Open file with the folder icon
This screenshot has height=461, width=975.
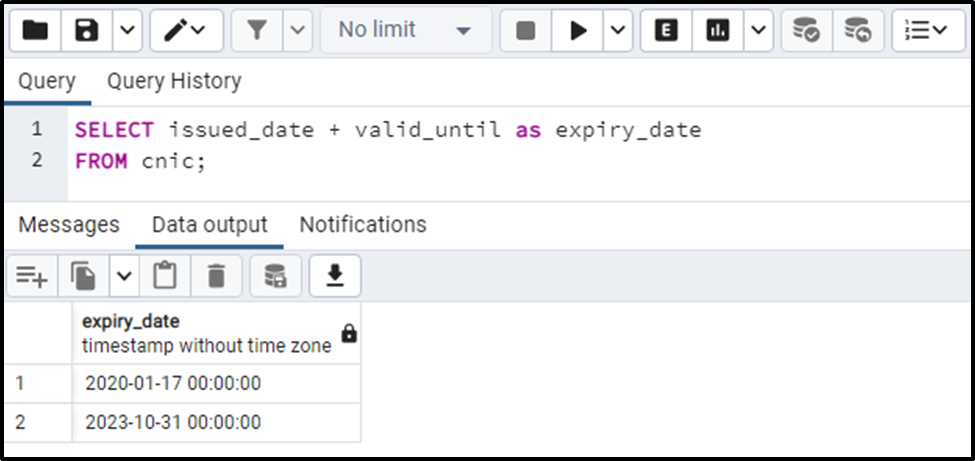(x=35, y=30)
